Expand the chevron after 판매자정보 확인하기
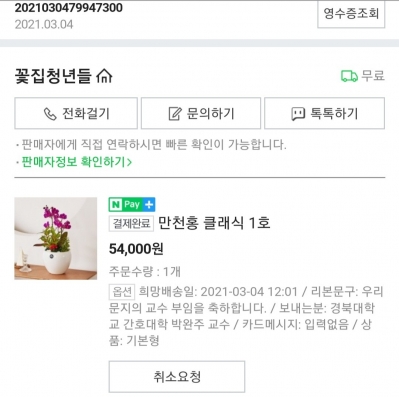Image resolution: width=399 pixels, height=397 pixels. click(x=129, y=162)
